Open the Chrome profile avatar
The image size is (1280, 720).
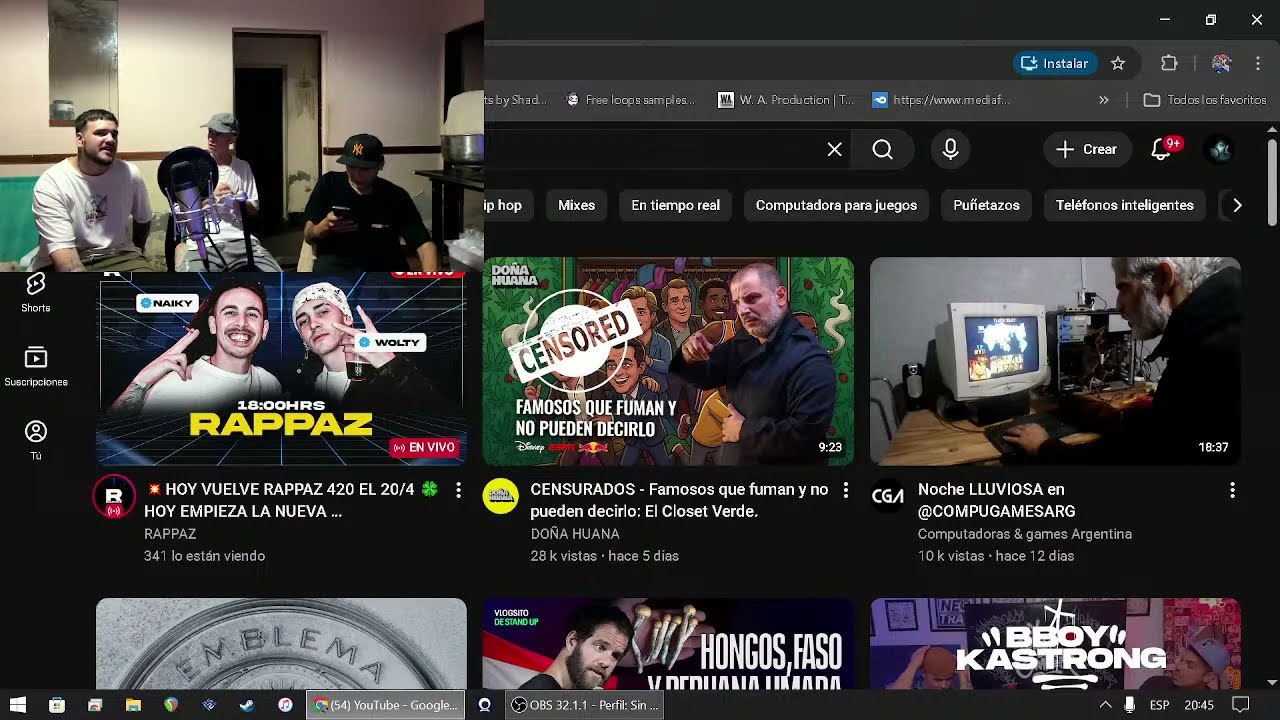click(1221, 63)
